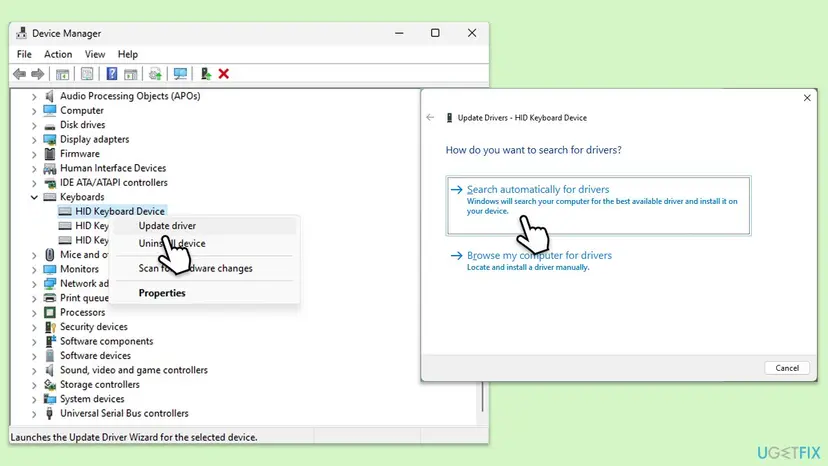The height and width of the screenshot is (466, 828).
Task: Click the Storage controllers icon
Action: 50,385
